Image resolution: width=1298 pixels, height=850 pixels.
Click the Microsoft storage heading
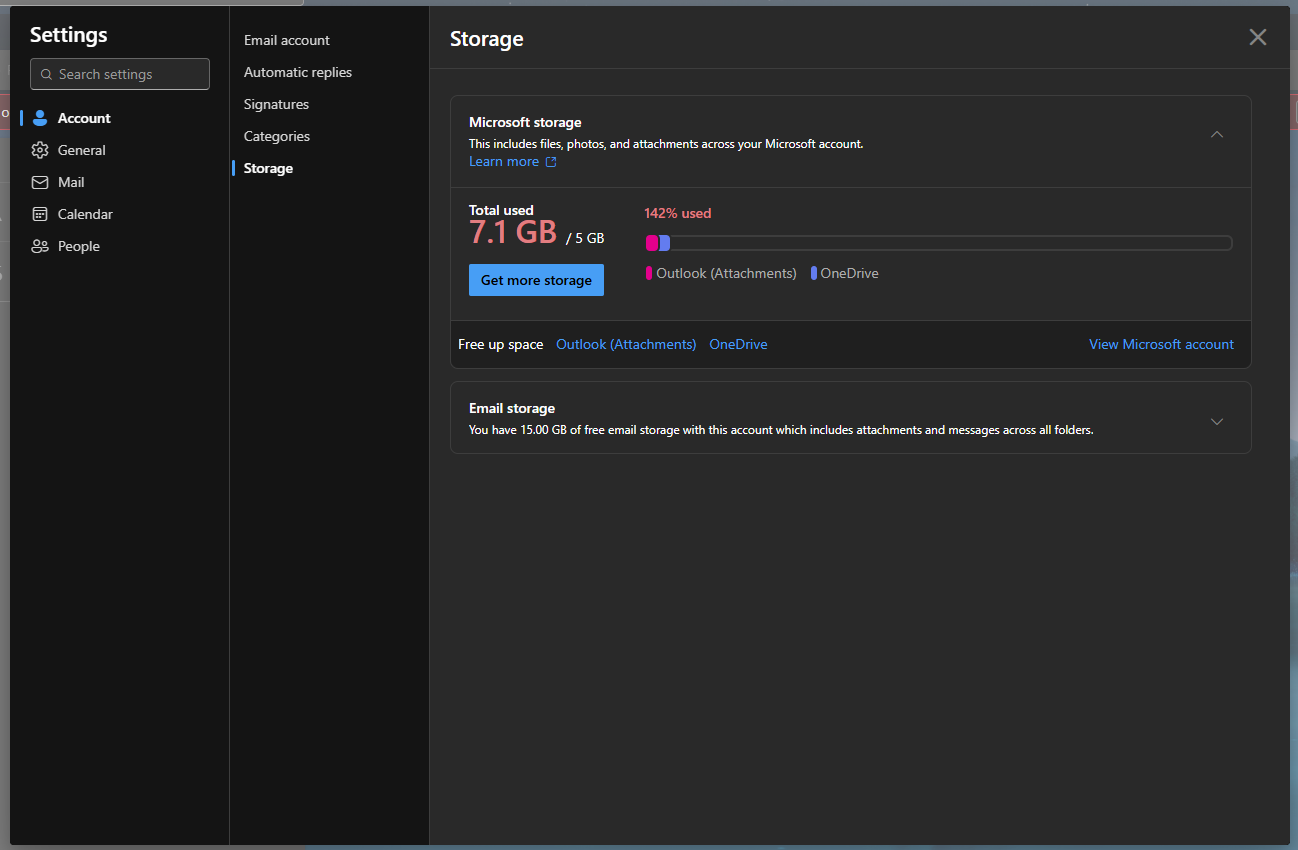point(525,122)
